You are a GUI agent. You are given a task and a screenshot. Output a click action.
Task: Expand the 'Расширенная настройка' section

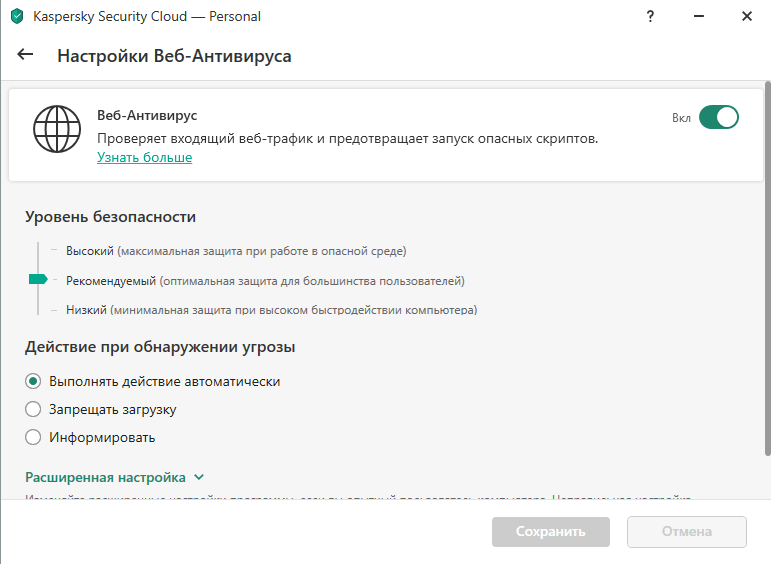point(105,478)
